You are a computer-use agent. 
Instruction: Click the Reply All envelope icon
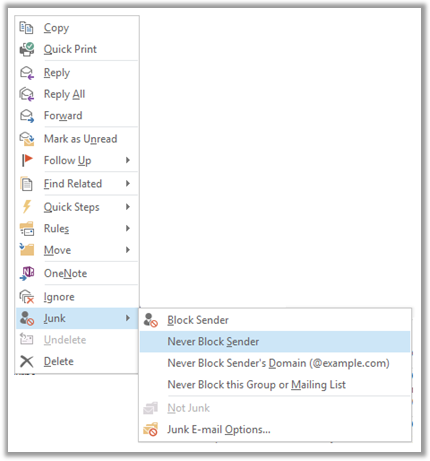(x=27, y=94)
